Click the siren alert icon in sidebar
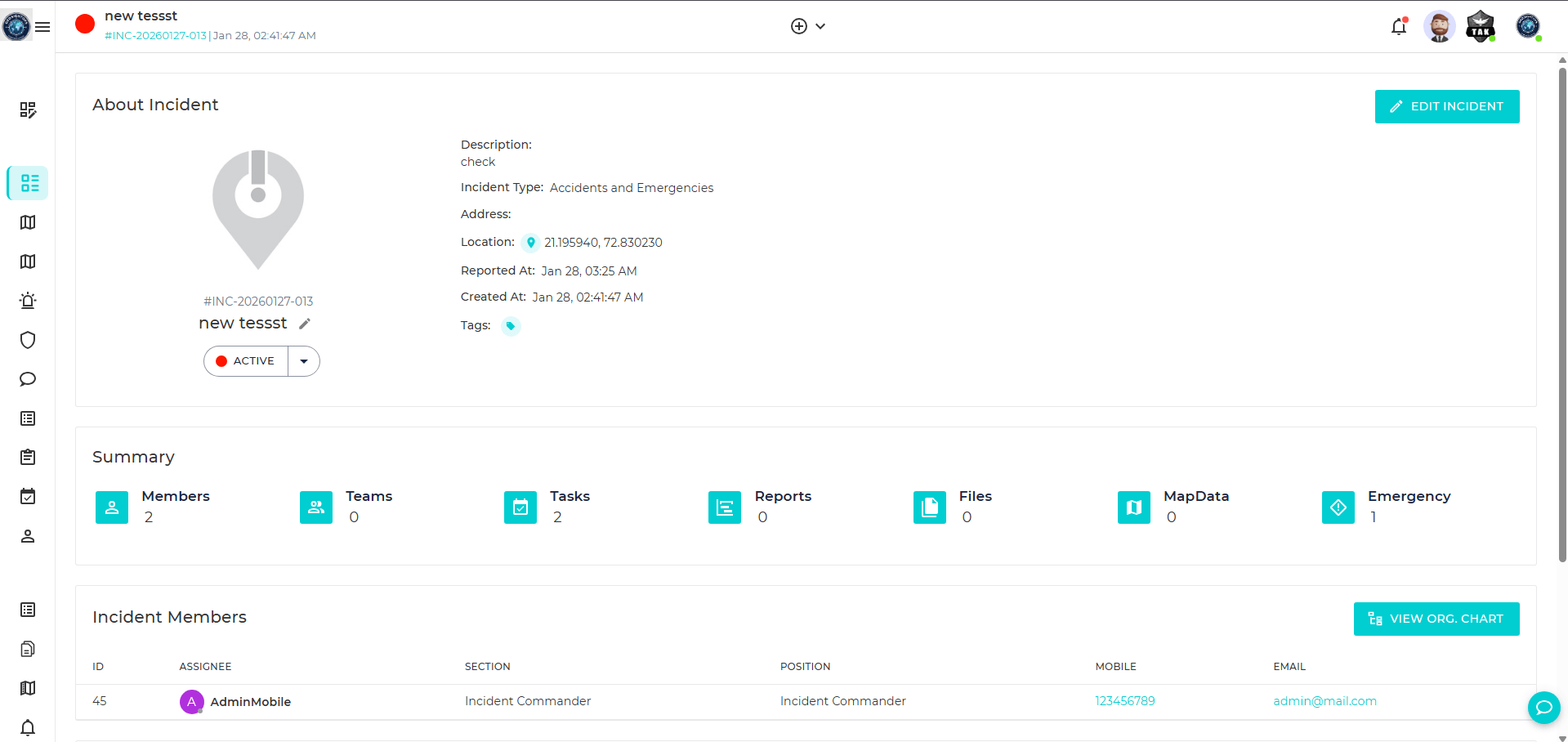 28,301
